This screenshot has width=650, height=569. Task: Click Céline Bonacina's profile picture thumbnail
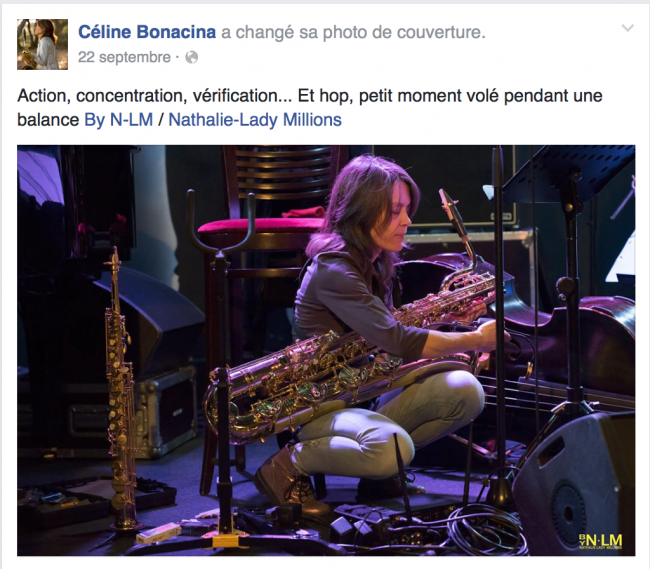42,44
